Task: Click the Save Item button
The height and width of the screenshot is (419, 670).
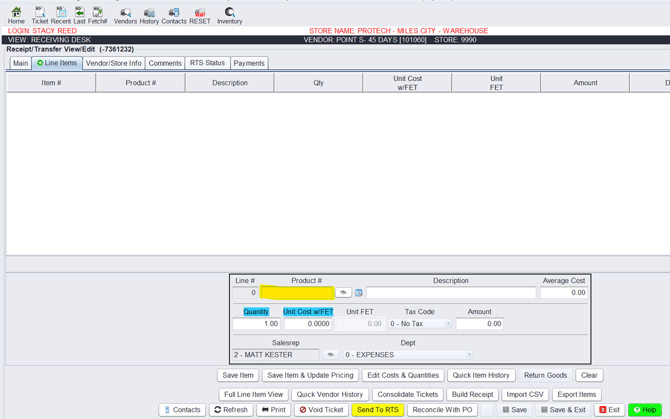Action: 238,376
